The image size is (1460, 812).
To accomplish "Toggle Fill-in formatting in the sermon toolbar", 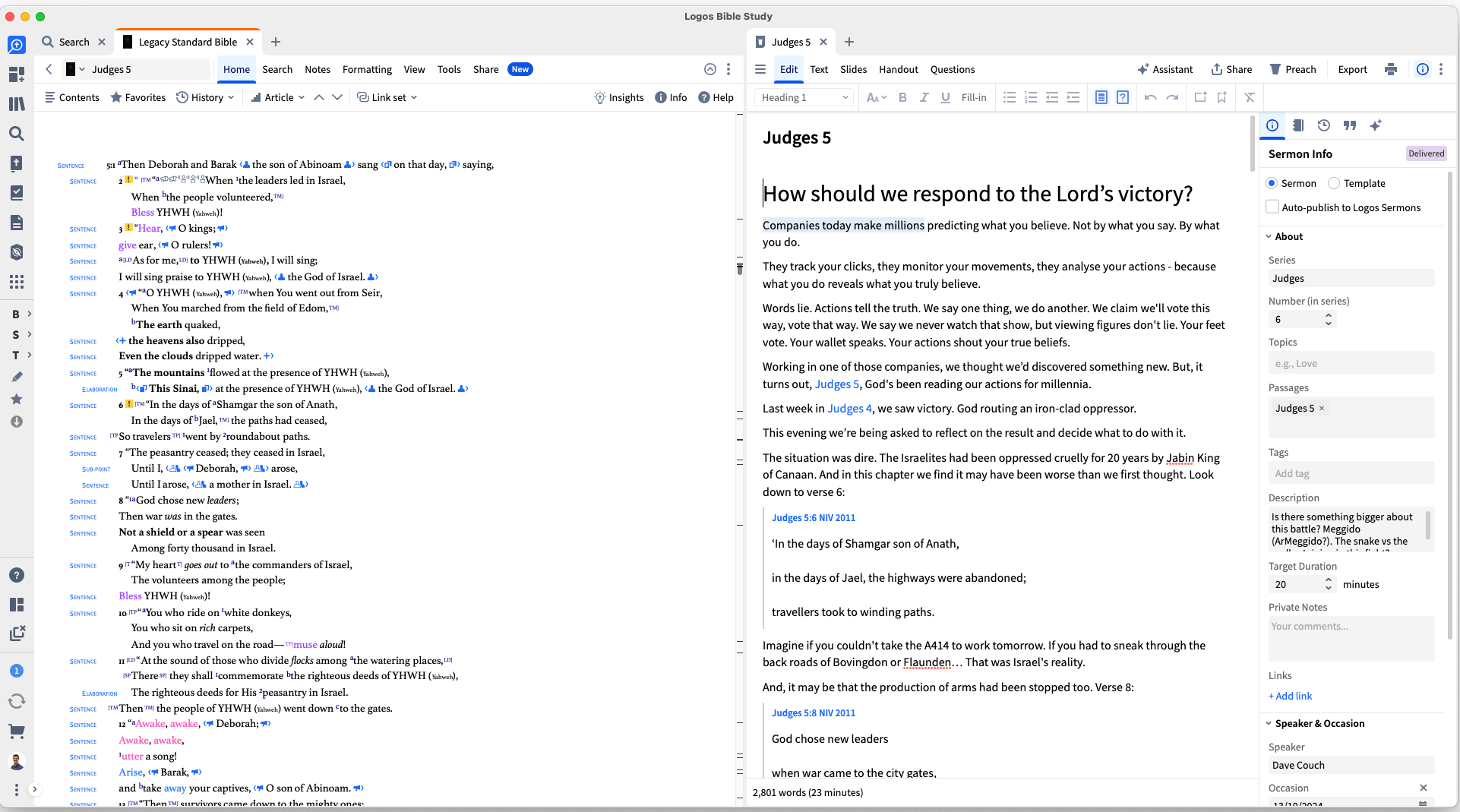I will [x=974, y=97].
